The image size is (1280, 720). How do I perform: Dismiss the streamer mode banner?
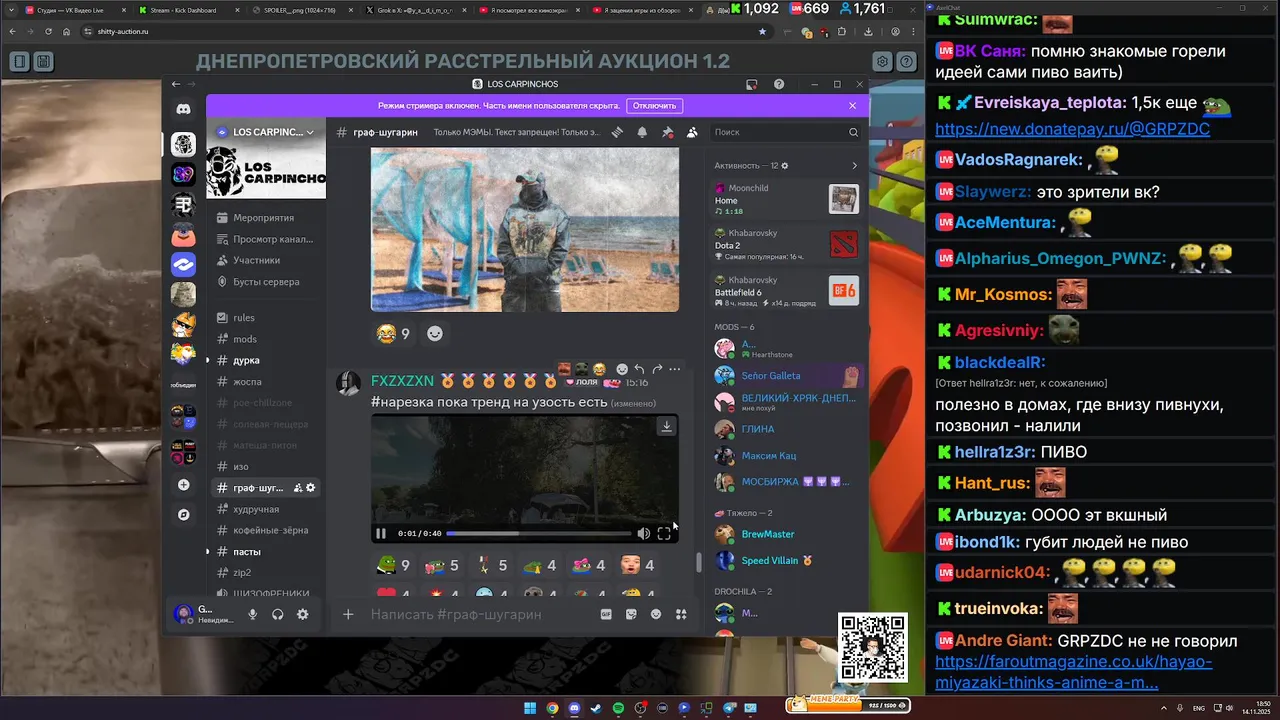tap(852, 105)
